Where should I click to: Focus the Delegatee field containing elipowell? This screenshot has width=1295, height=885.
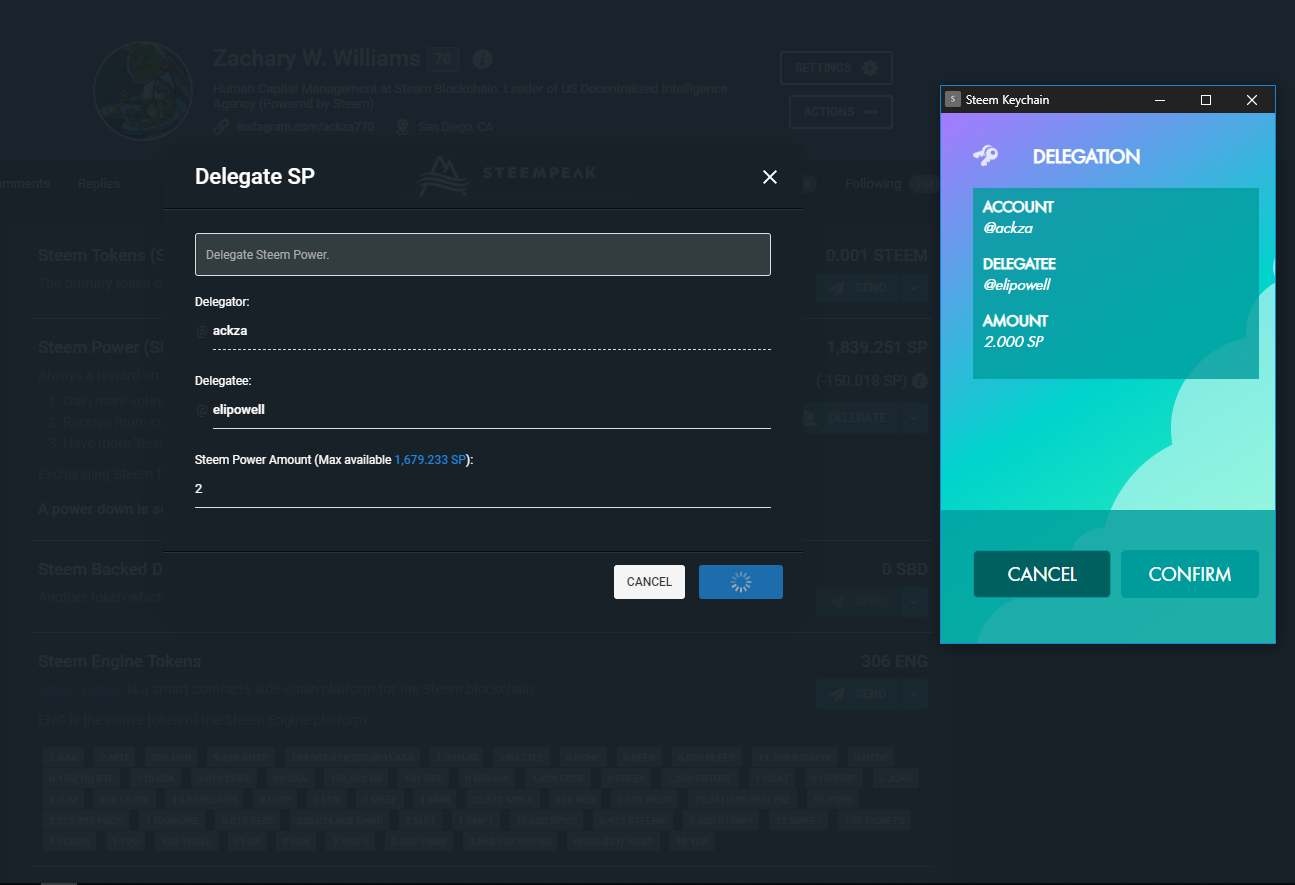point(490,410)
